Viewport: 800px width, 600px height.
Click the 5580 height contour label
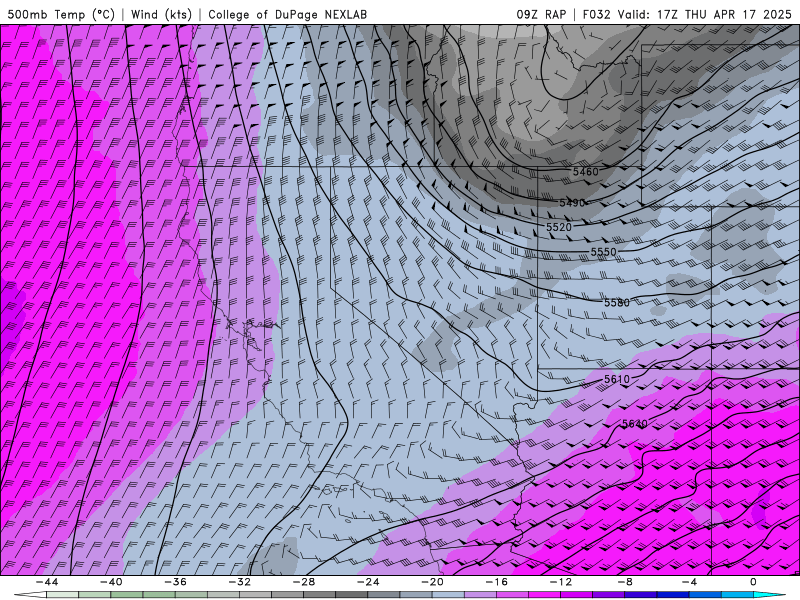tap(617, 303)
